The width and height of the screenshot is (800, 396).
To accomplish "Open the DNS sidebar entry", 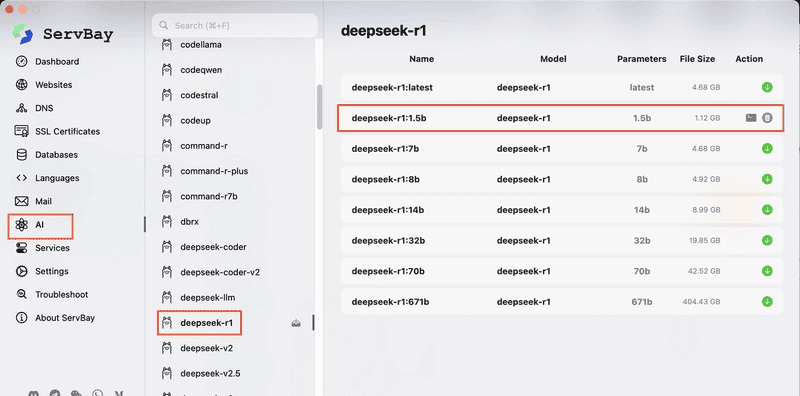I will pos(34,108).
